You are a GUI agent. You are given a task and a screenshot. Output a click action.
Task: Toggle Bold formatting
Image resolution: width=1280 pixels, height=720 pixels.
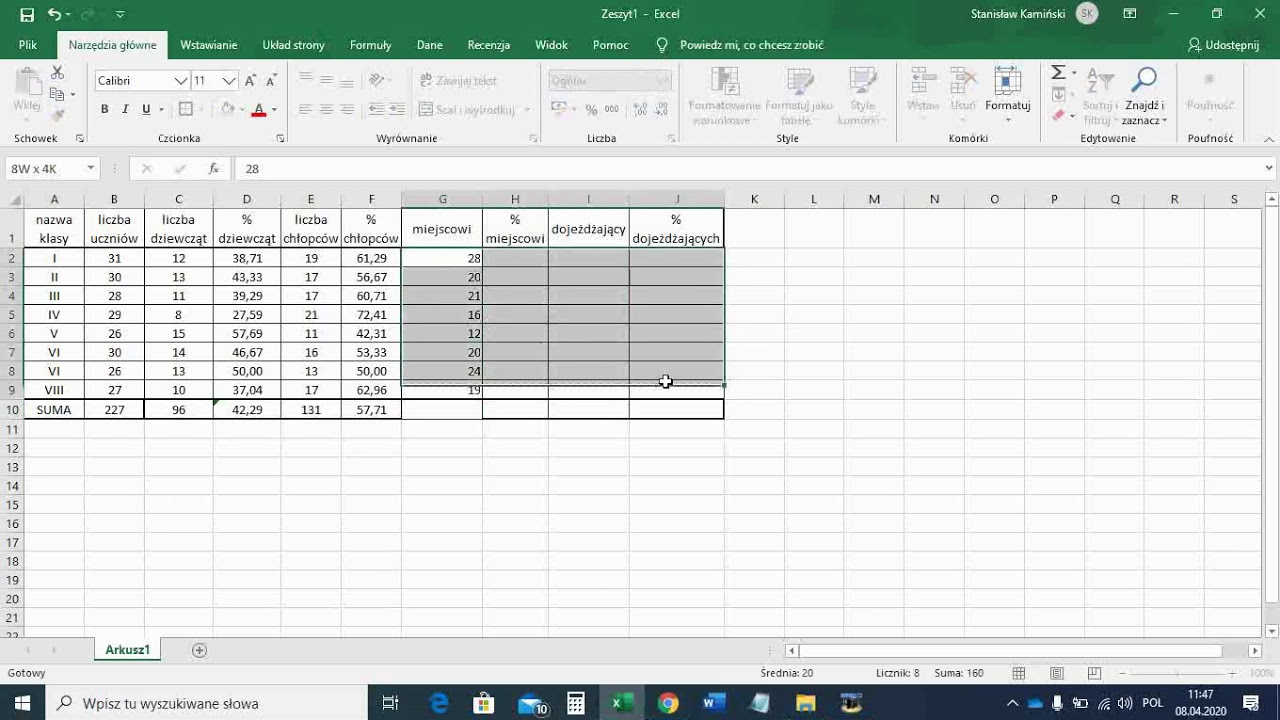104,109
